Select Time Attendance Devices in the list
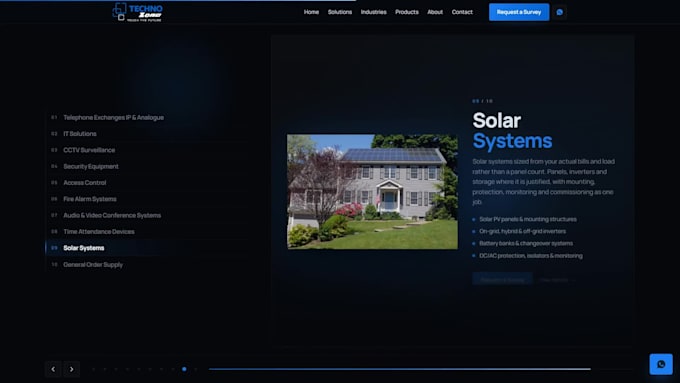Image resolution: width=680 pixels, height=383 pixels. click(x=147, y=232)
